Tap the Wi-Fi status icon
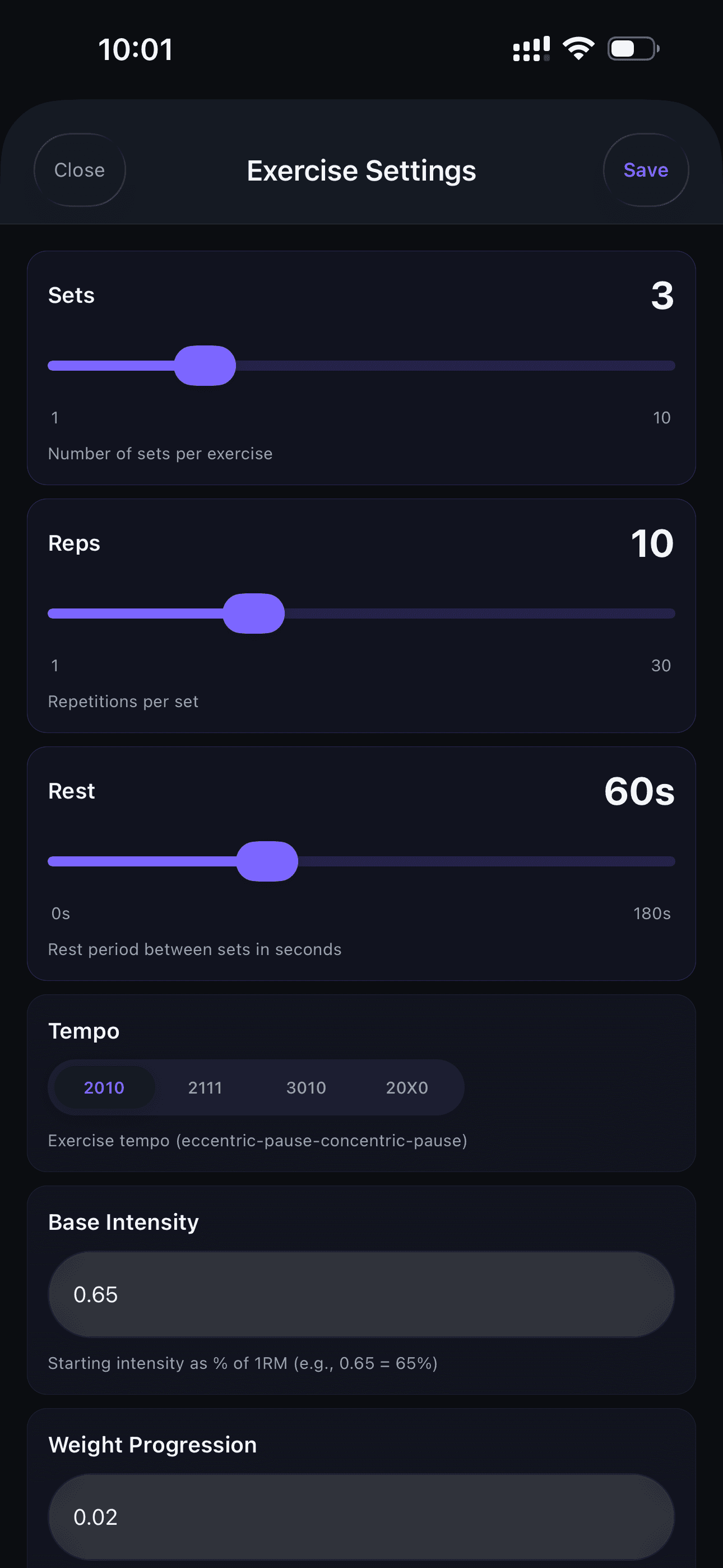This screenshot has width=723, height=1568. click(578, 48)
